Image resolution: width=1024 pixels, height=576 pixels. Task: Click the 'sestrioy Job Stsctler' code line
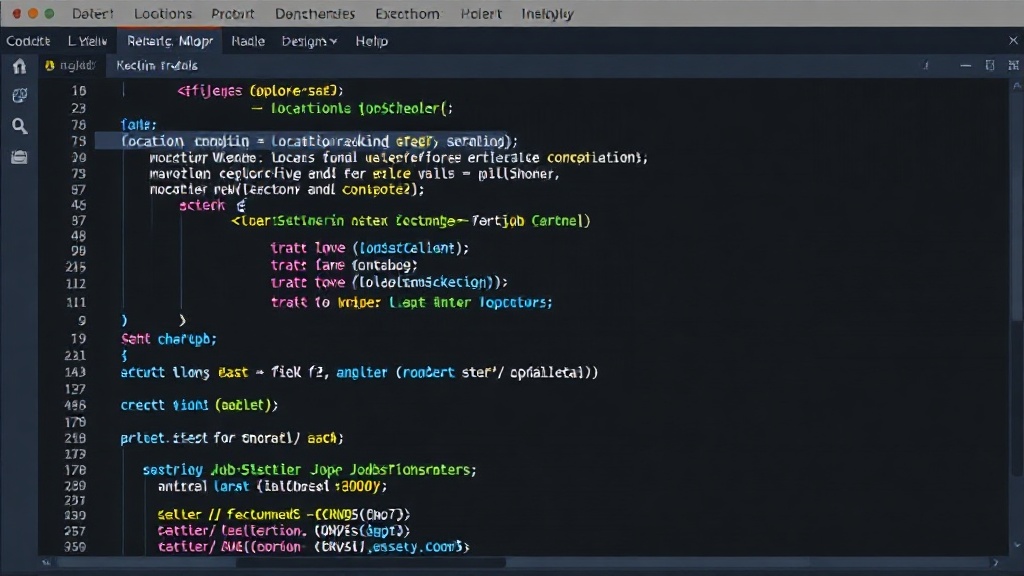pyautogui.click(x=310, y=470)
